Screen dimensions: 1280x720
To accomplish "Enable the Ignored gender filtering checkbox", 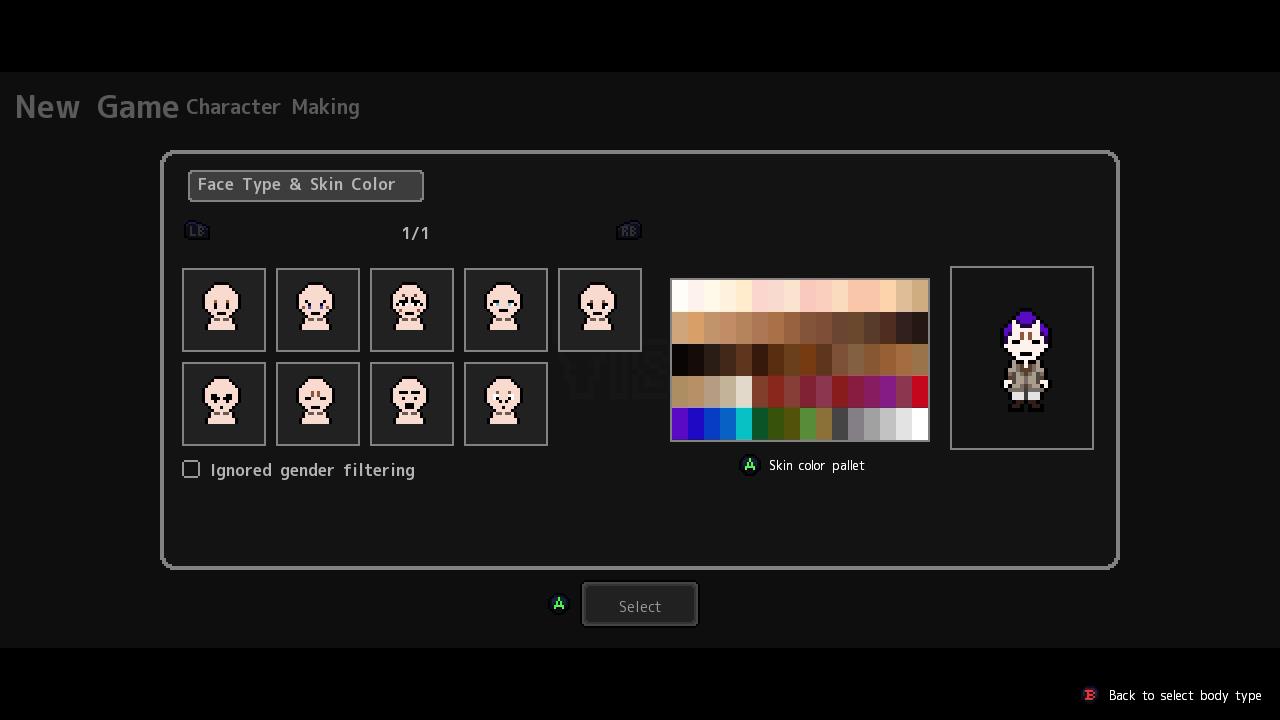I will point(191,469).
